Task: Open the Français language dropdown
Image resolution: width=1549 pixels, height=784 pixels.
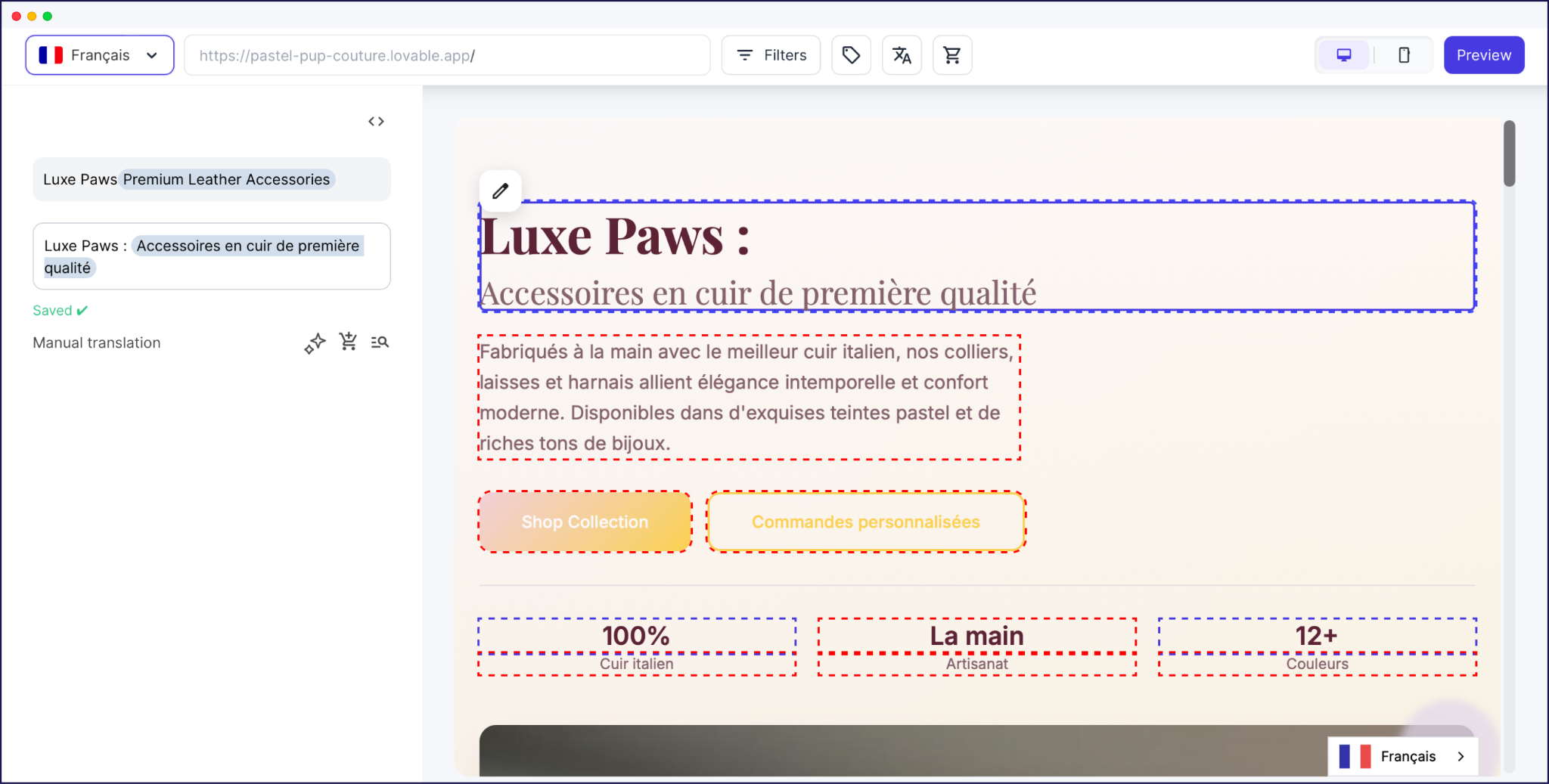Action: pyautogui.click(x=99, y=54)
